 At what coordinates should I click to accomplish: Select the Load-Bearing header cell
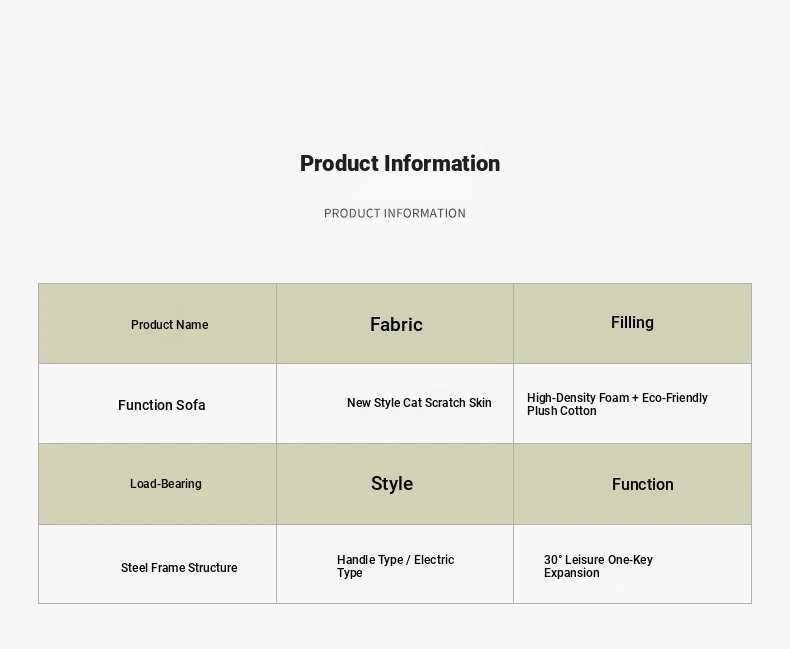coord(157,484)
